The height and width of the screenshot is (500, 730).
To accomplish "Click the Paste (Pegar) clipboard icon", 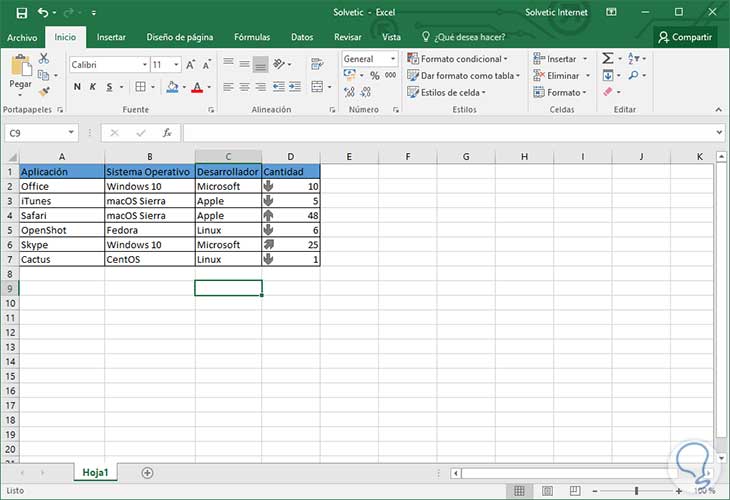I will pyautogui.click(x=20, y=65).
